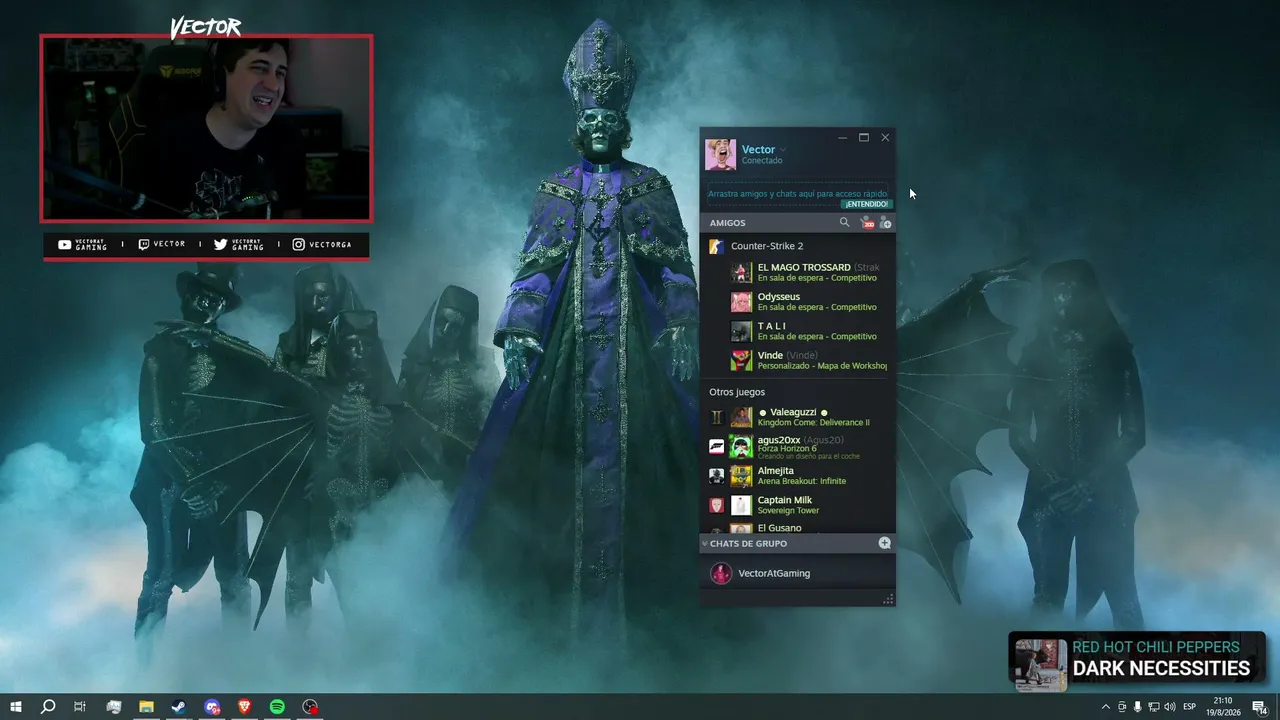Close the Steam friends window
Screen dimensions: 1280x720
pos(885,137)
